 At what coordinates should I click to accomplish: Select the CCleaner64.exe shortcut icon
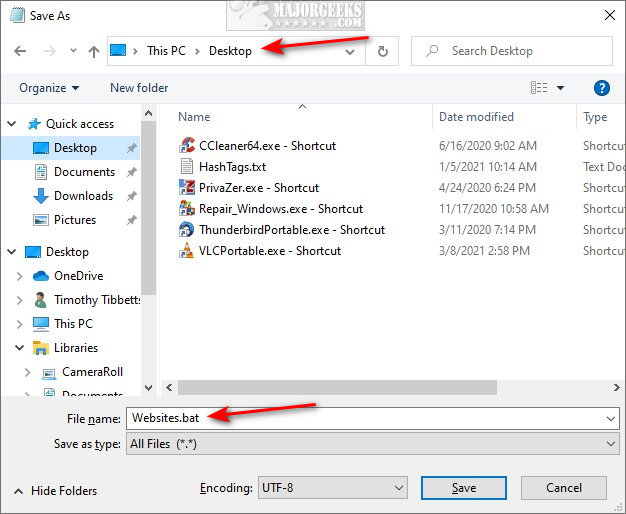pyautogui.click(x=186, y=146)
